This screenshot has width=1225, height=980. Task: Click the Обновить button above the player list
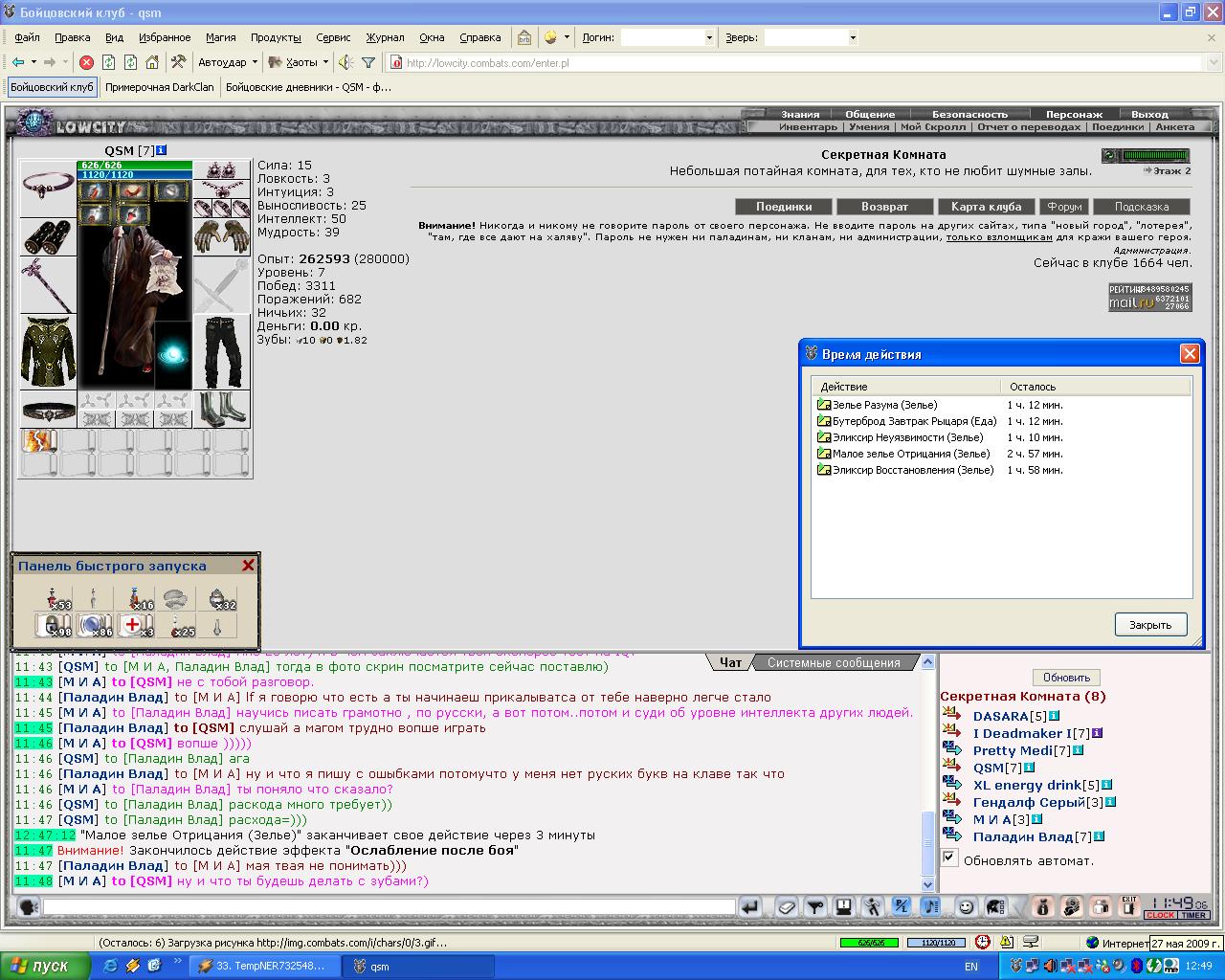pos(1066,677)
